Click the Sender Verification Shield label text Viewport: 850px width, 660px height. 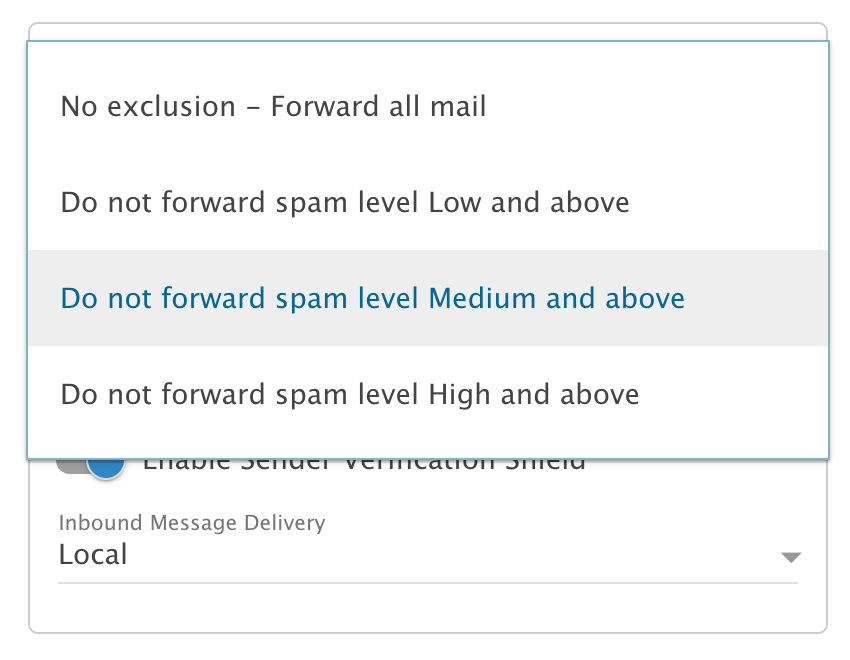(x=364, y=465)
